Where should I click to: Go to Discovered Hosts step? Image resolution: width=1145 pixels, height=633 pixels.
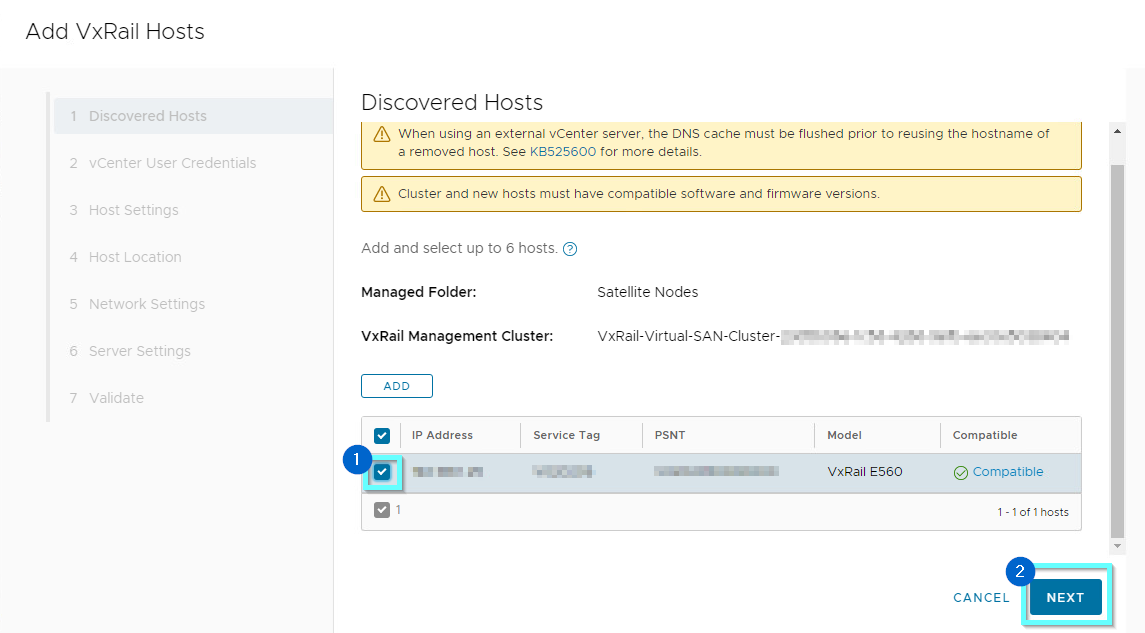pos(194,116)
